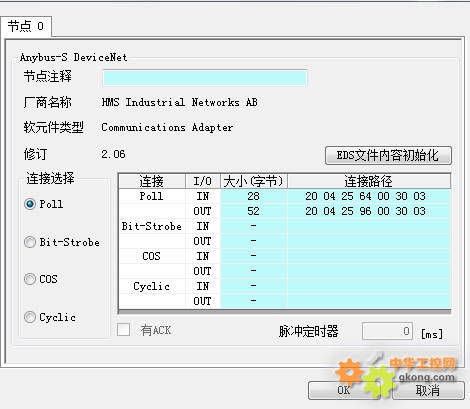Screen dimensions: 470x409
Task: Click the Poll IN connection path cell
Action: [x=369, y=196]
